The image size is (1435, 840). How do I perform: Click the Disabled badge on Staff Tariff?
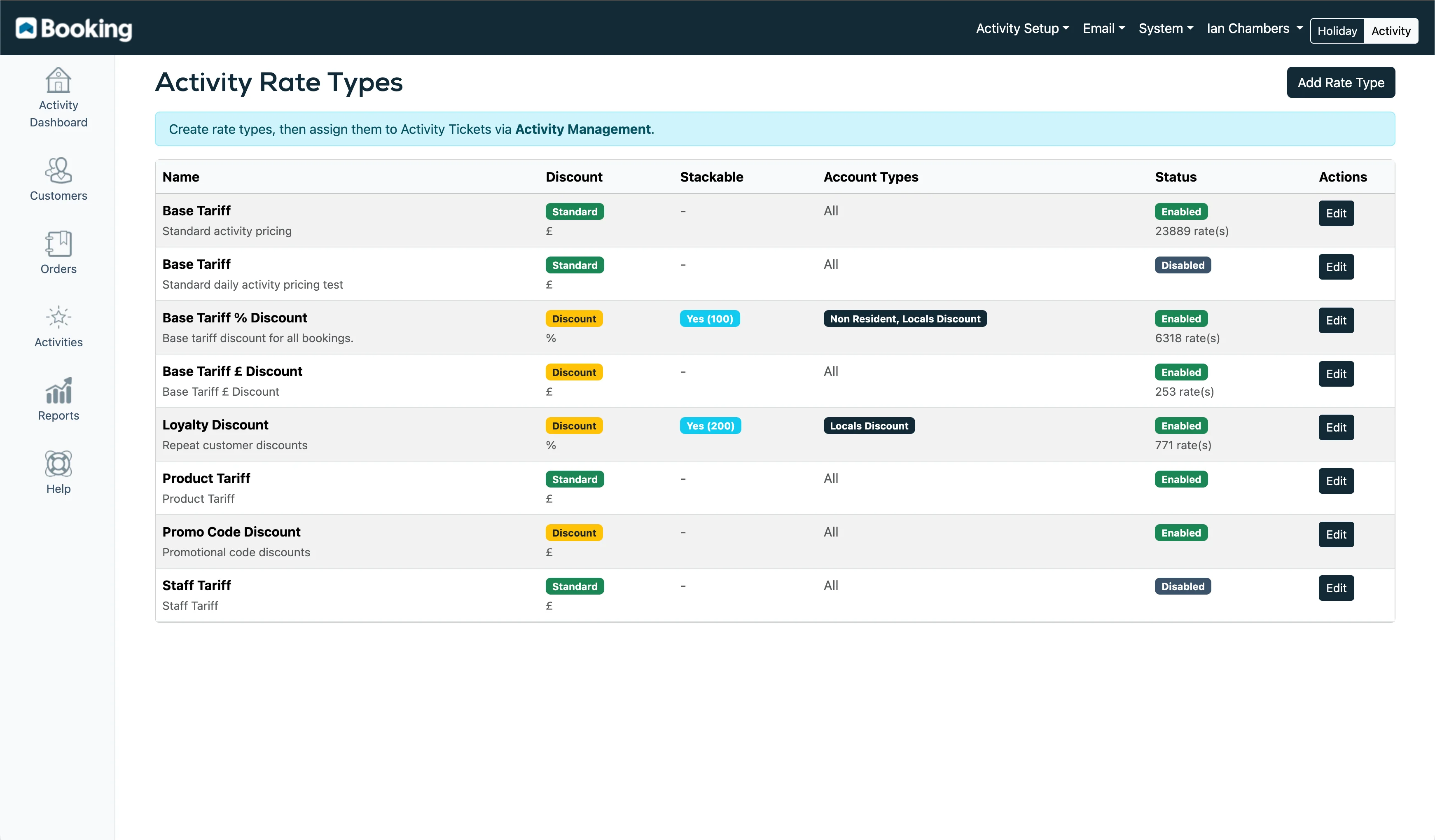(x=1183, y=586)
